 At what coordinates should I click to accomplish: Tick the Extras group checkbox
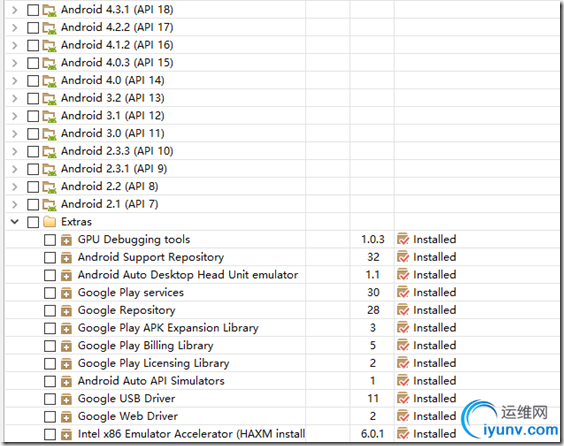pyautogui.click(x=33, y=222)
